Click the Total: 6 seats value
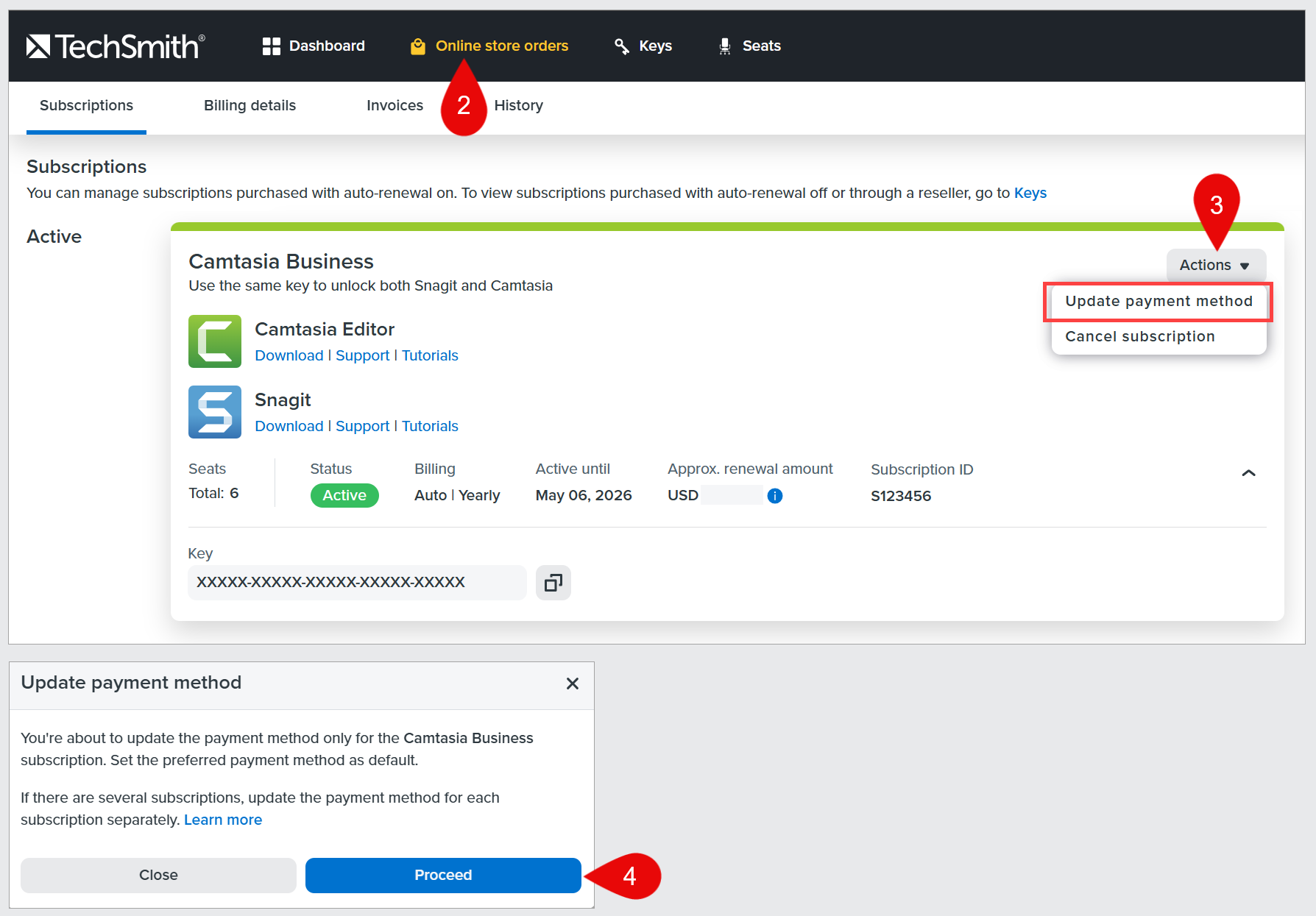 [213, 494]
